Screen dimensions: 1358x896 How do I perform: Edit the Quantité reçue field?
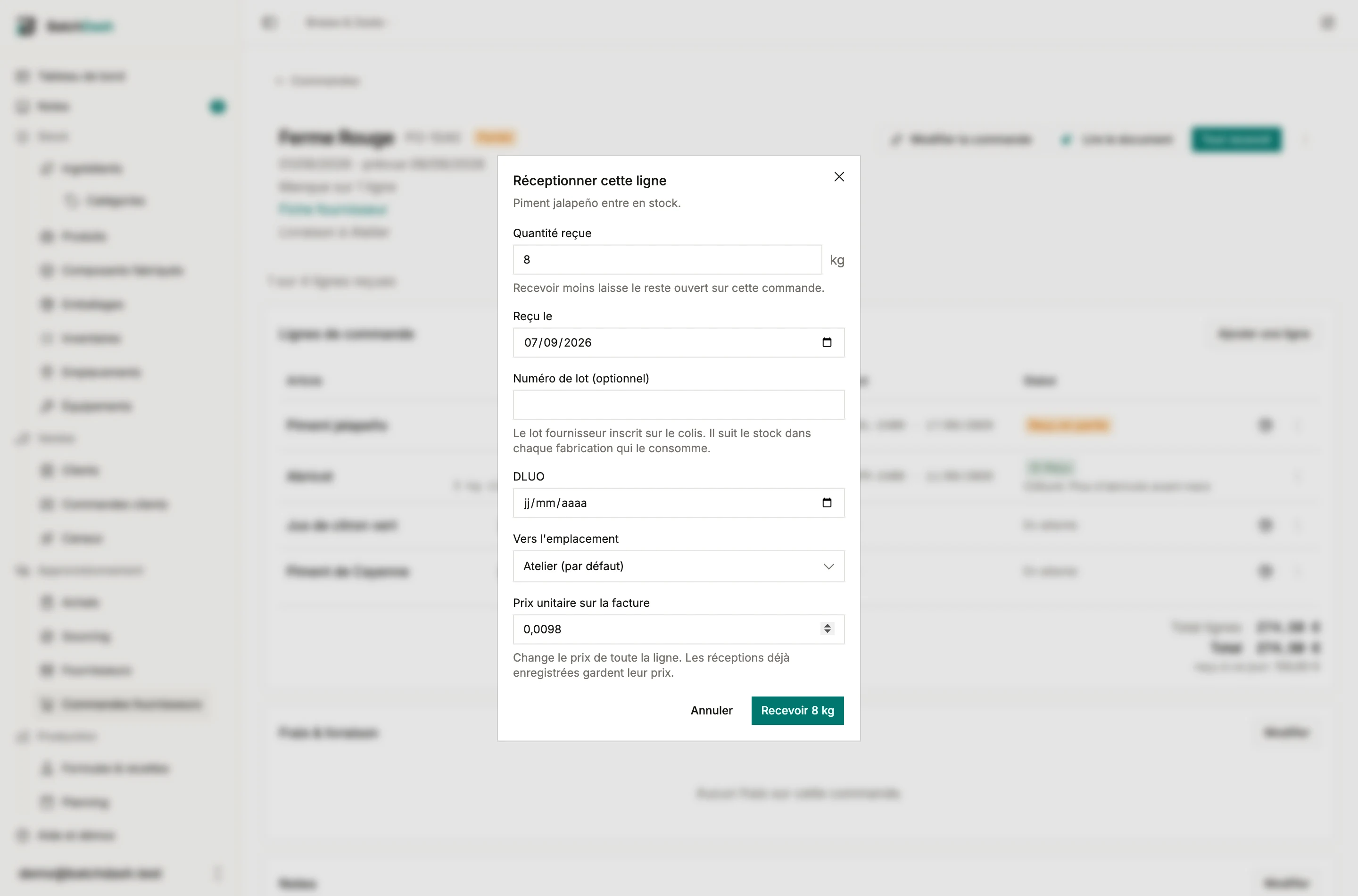click(x=667, y=259)
